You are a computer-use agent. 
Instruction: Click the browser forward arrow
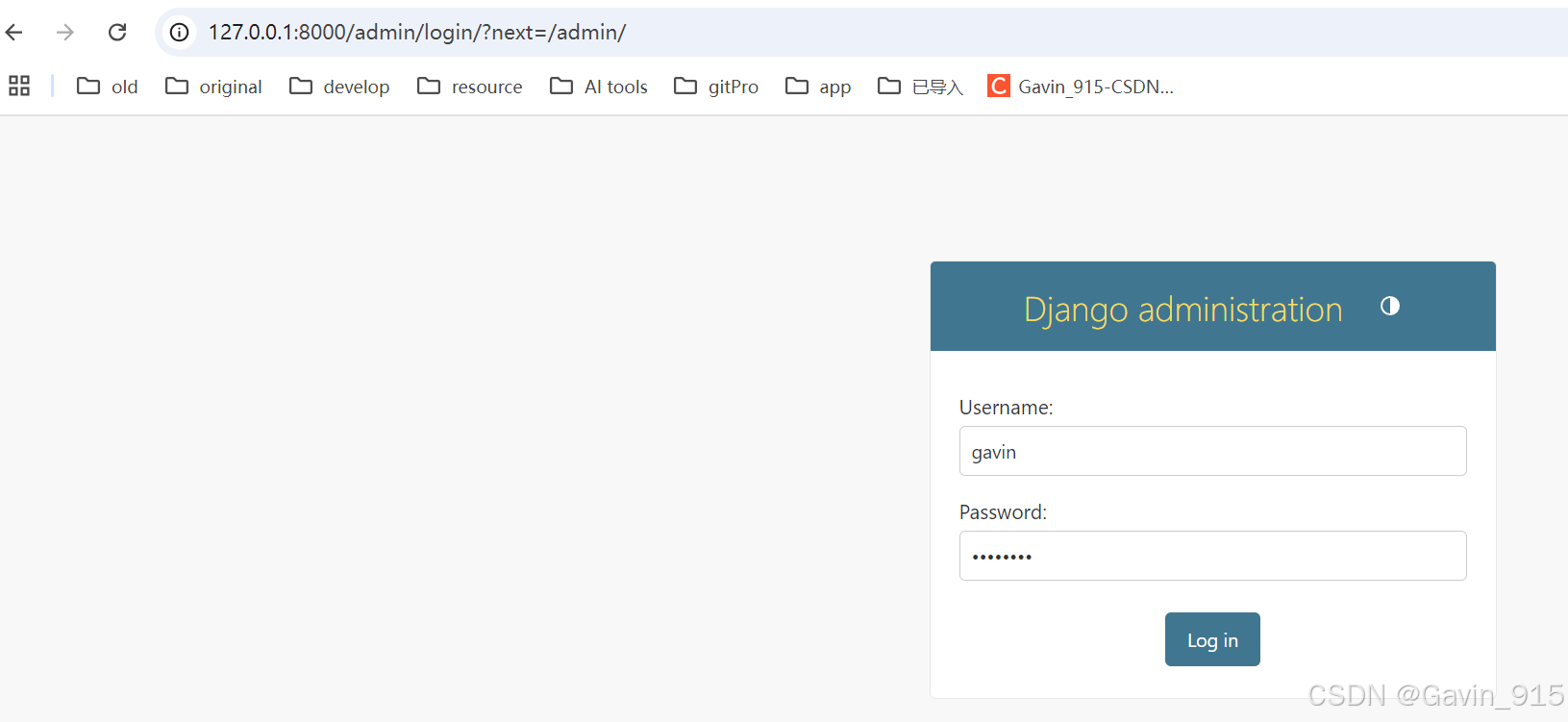[65, 32]
